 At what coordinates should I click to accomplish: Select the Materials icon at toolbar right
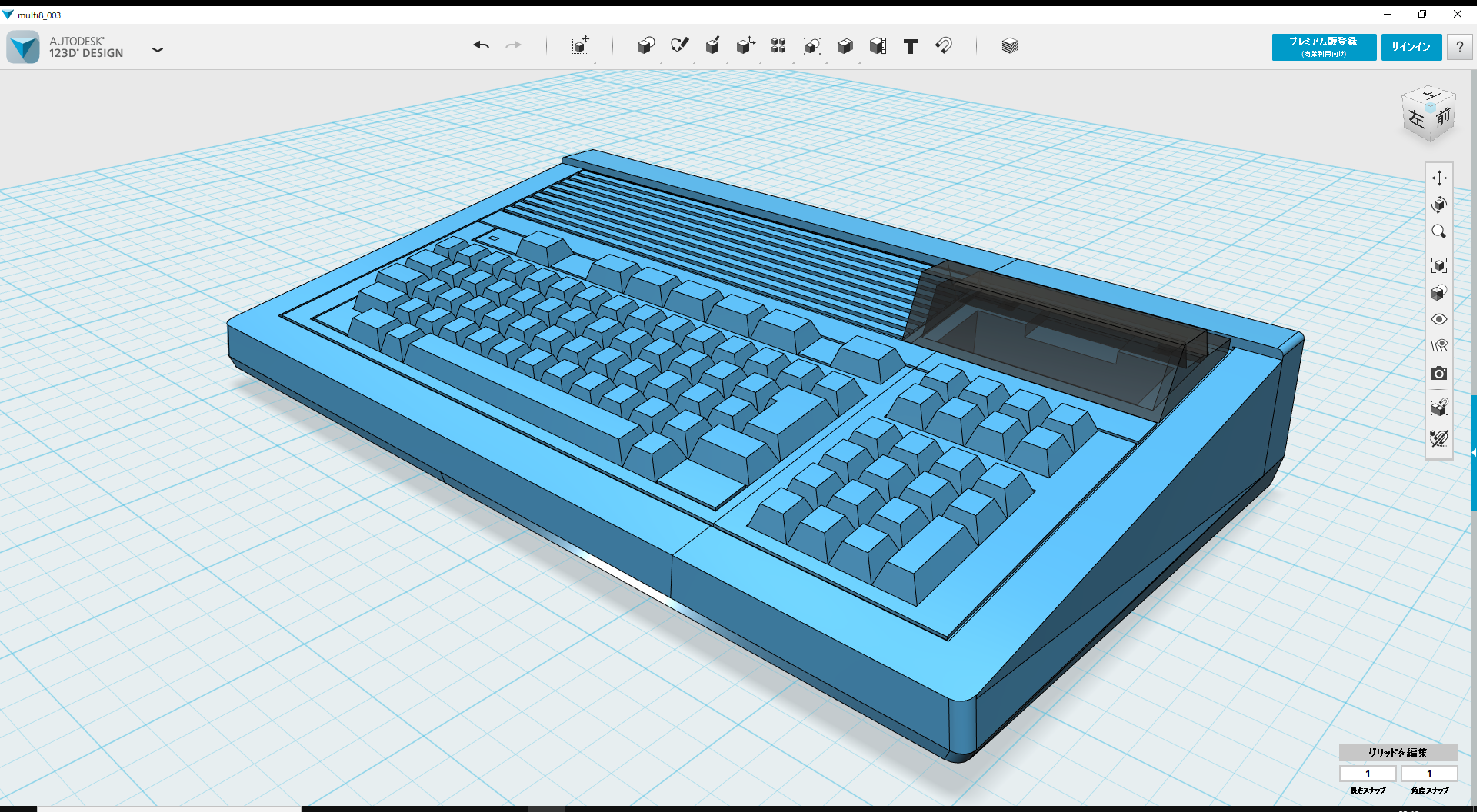[1008, 46]
